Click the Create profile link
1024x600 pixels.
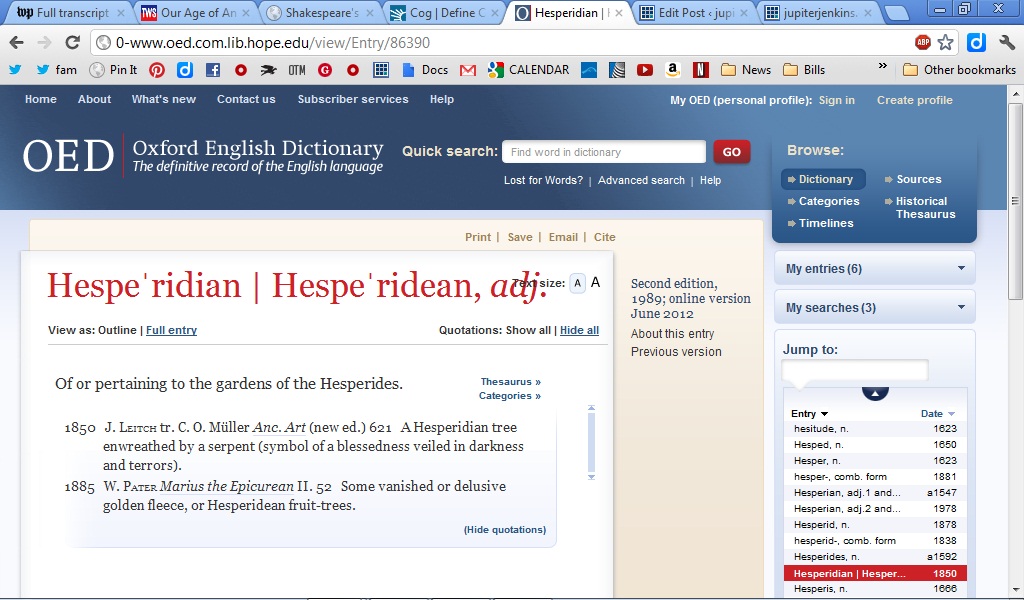point(914,101)
